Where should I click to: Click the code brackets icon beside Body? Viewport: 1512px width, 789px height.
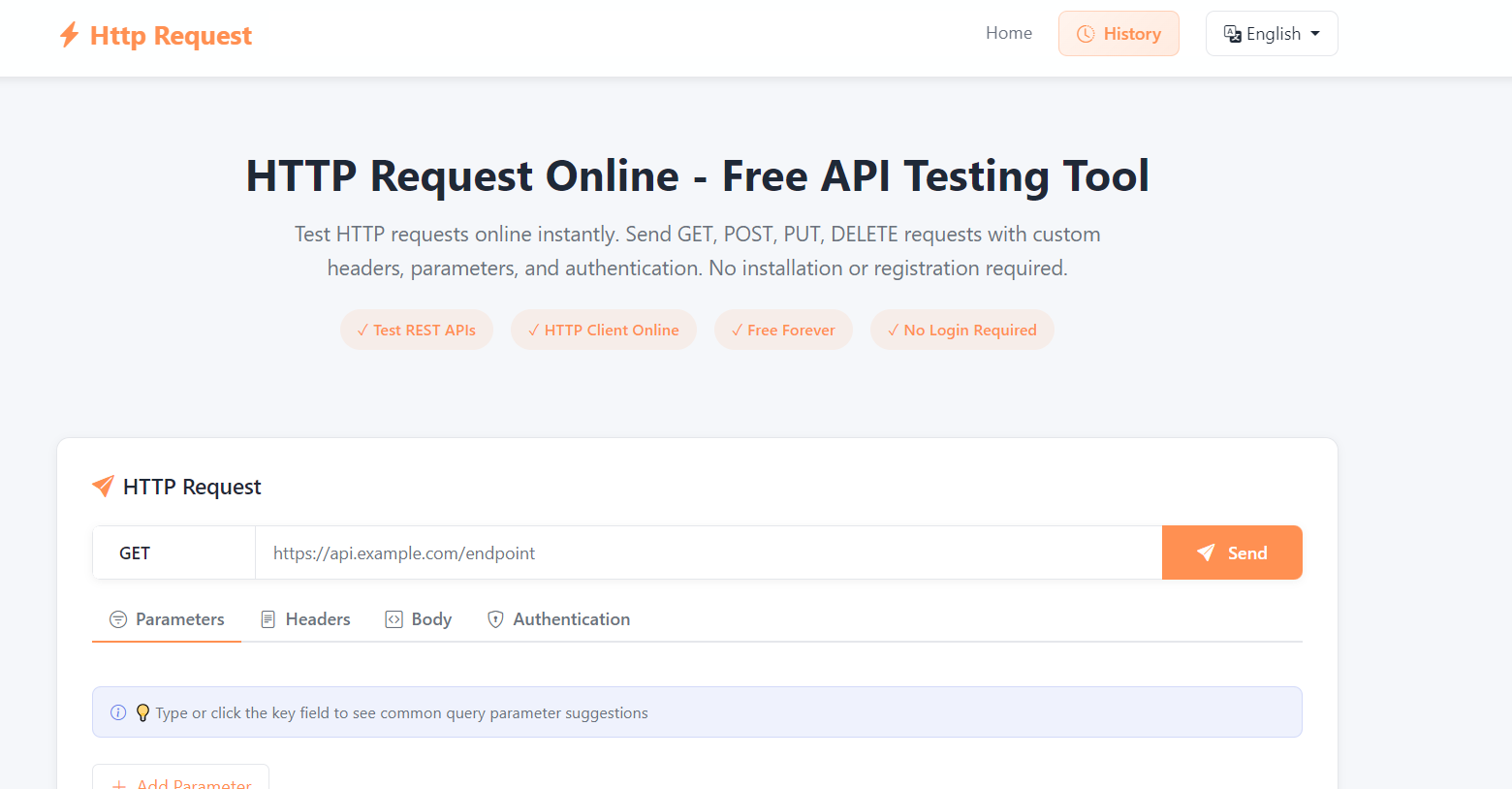394,618
